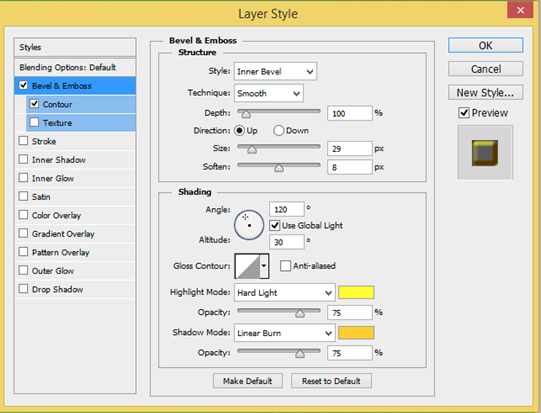
Task: Open Highlight Mode dropdown showing Hard Light
Action: point(285,293)
